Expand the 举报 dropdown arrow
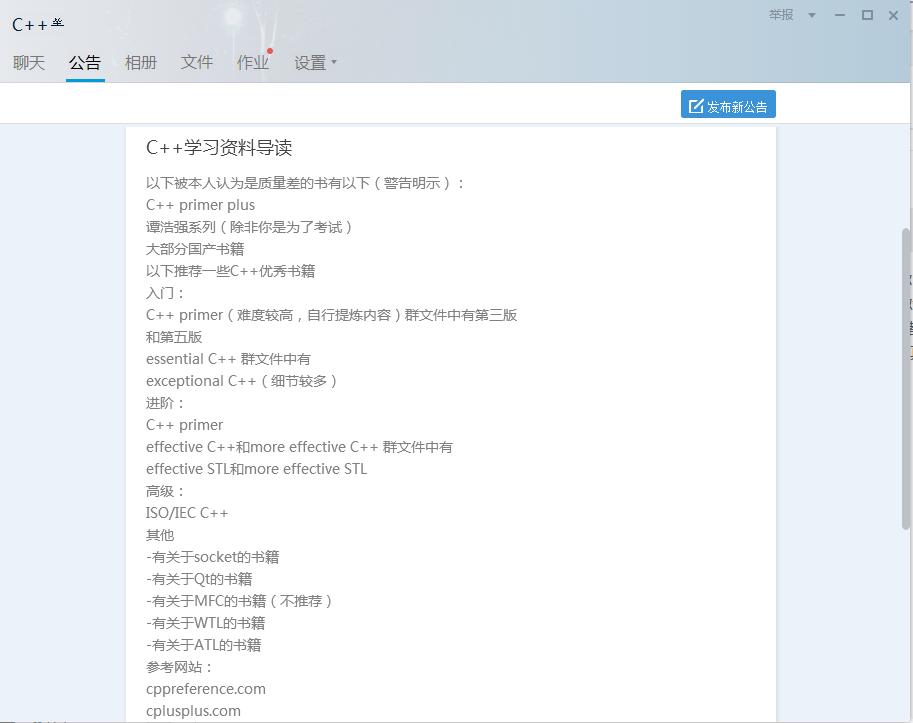Viewport: 913px width, 723px height. (813, 15)
